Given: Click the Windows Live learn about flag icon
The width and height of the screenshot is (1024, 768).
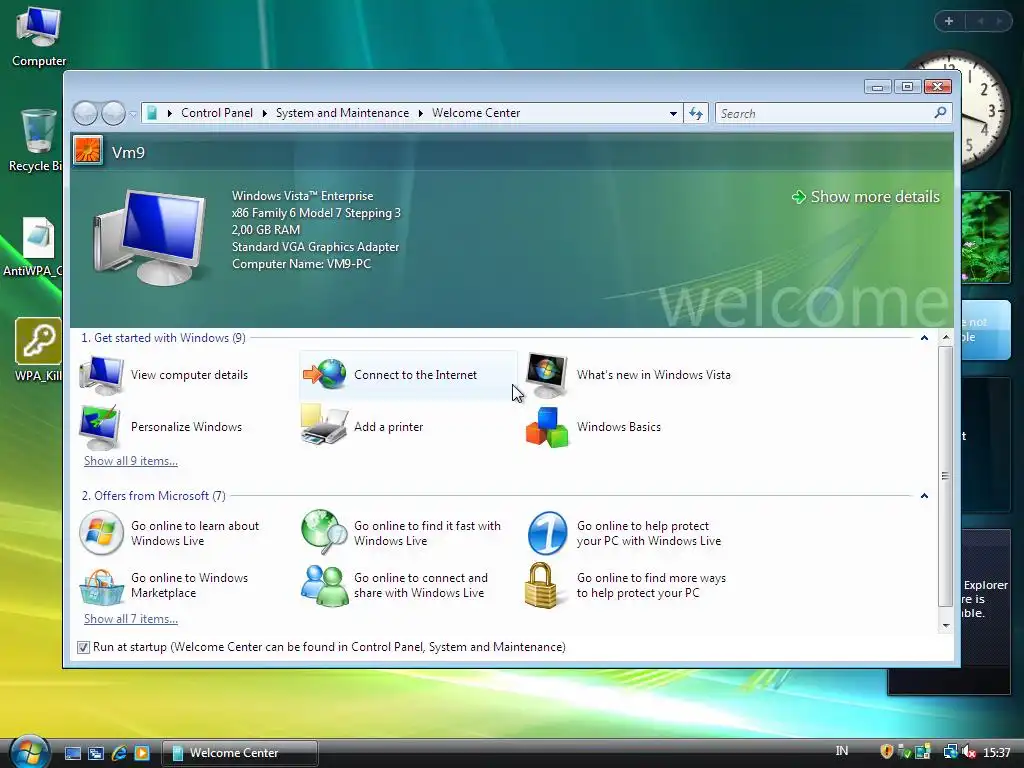Looking at the screenshot, I should point(101,533).
